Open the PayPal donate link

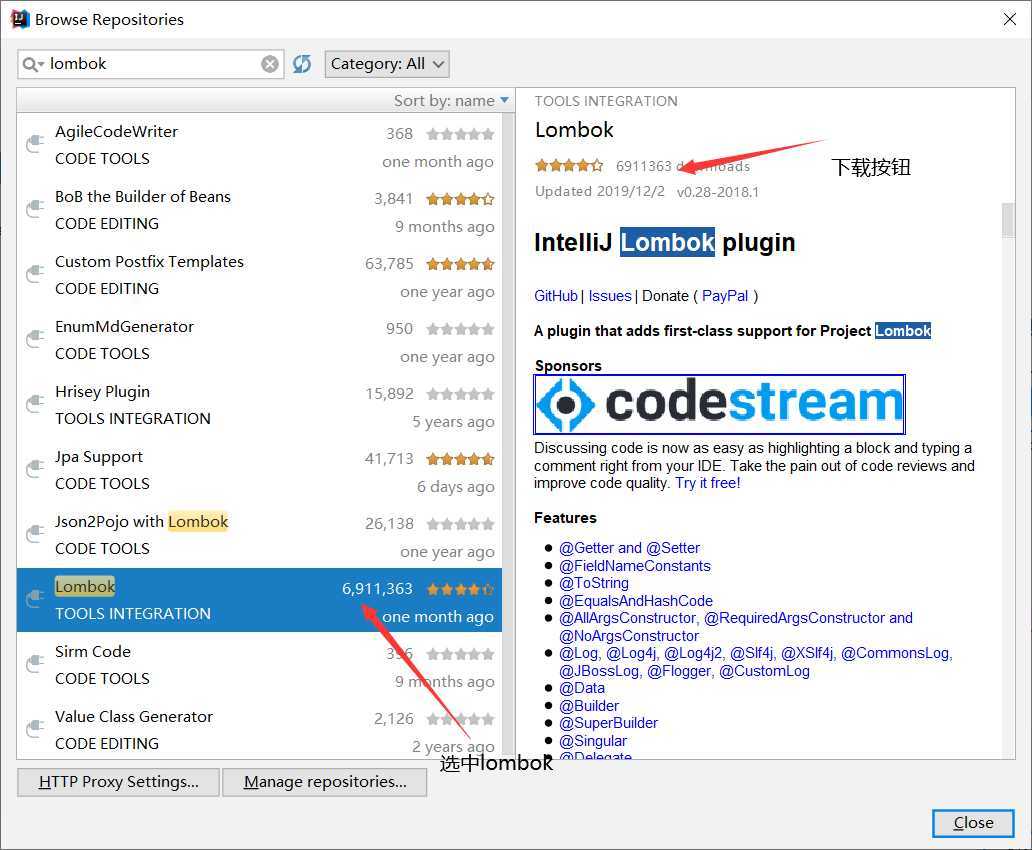point(725,296)
